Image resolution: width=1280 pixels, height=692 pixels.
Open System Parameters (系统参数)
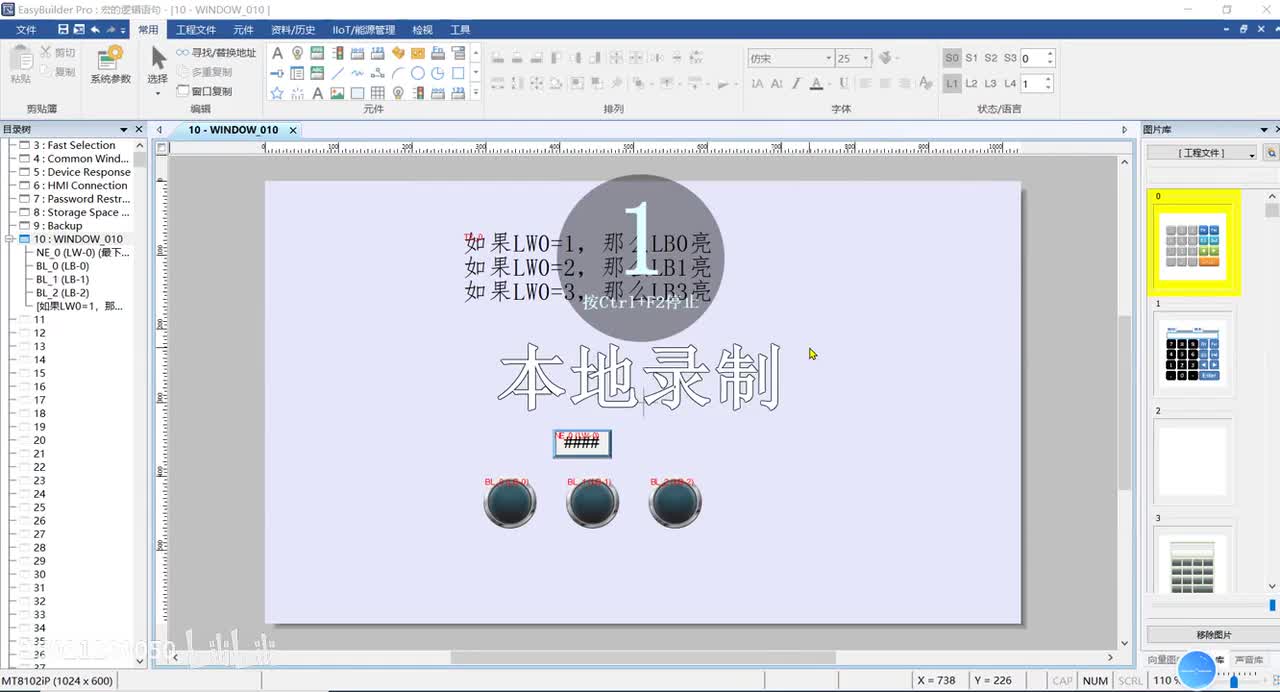coord(110,65)
